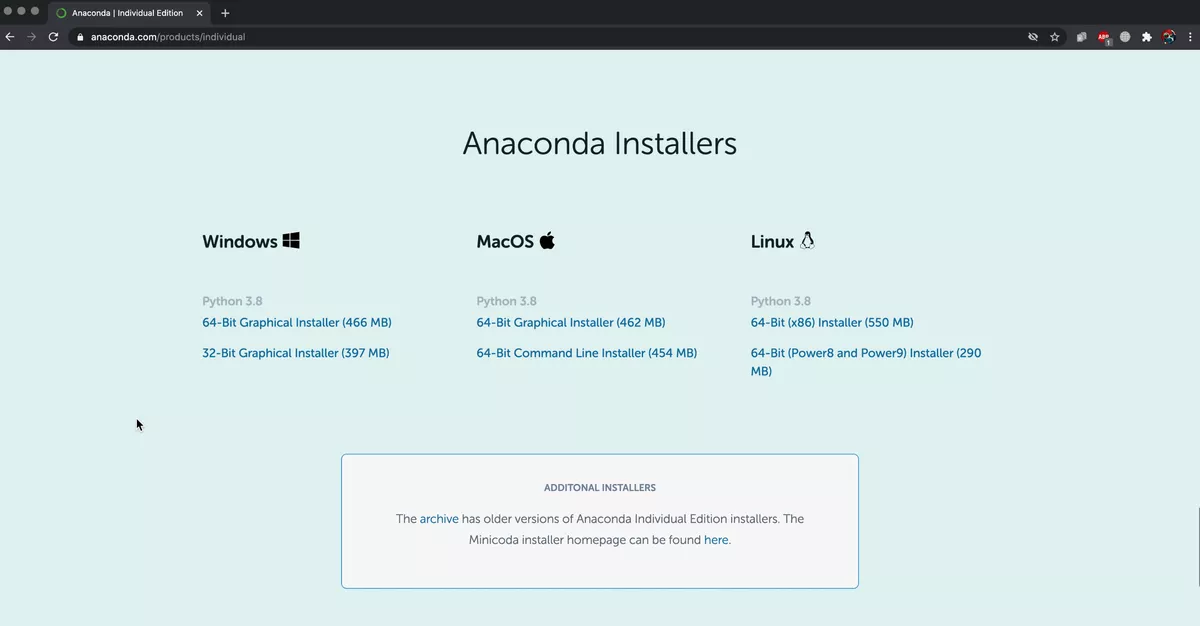Screen dimensions: 1200x626
Task: Click the padlock site info icon
Action: (81, 37)
